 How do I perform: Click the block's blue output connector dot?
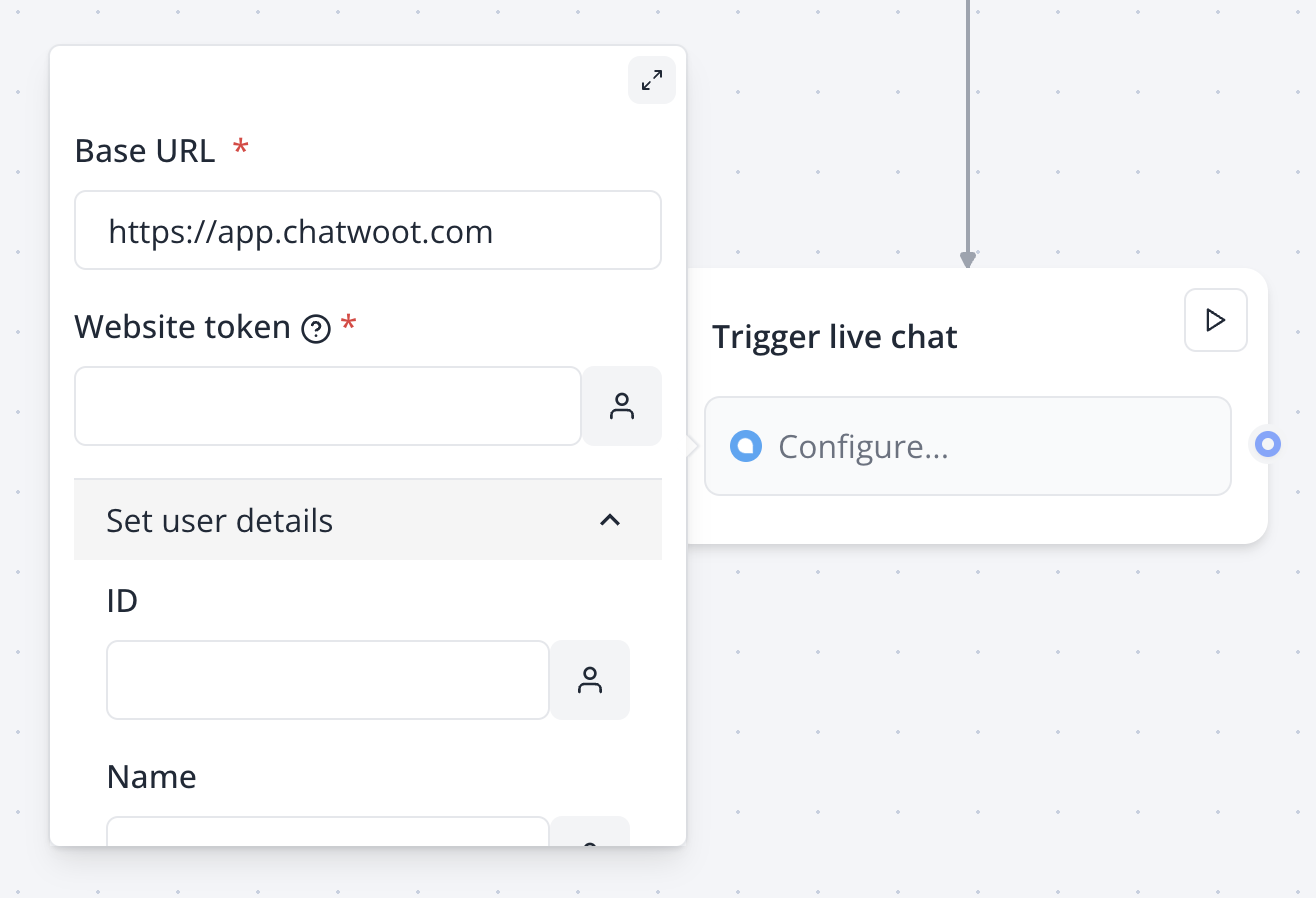tap(1268, 443)
